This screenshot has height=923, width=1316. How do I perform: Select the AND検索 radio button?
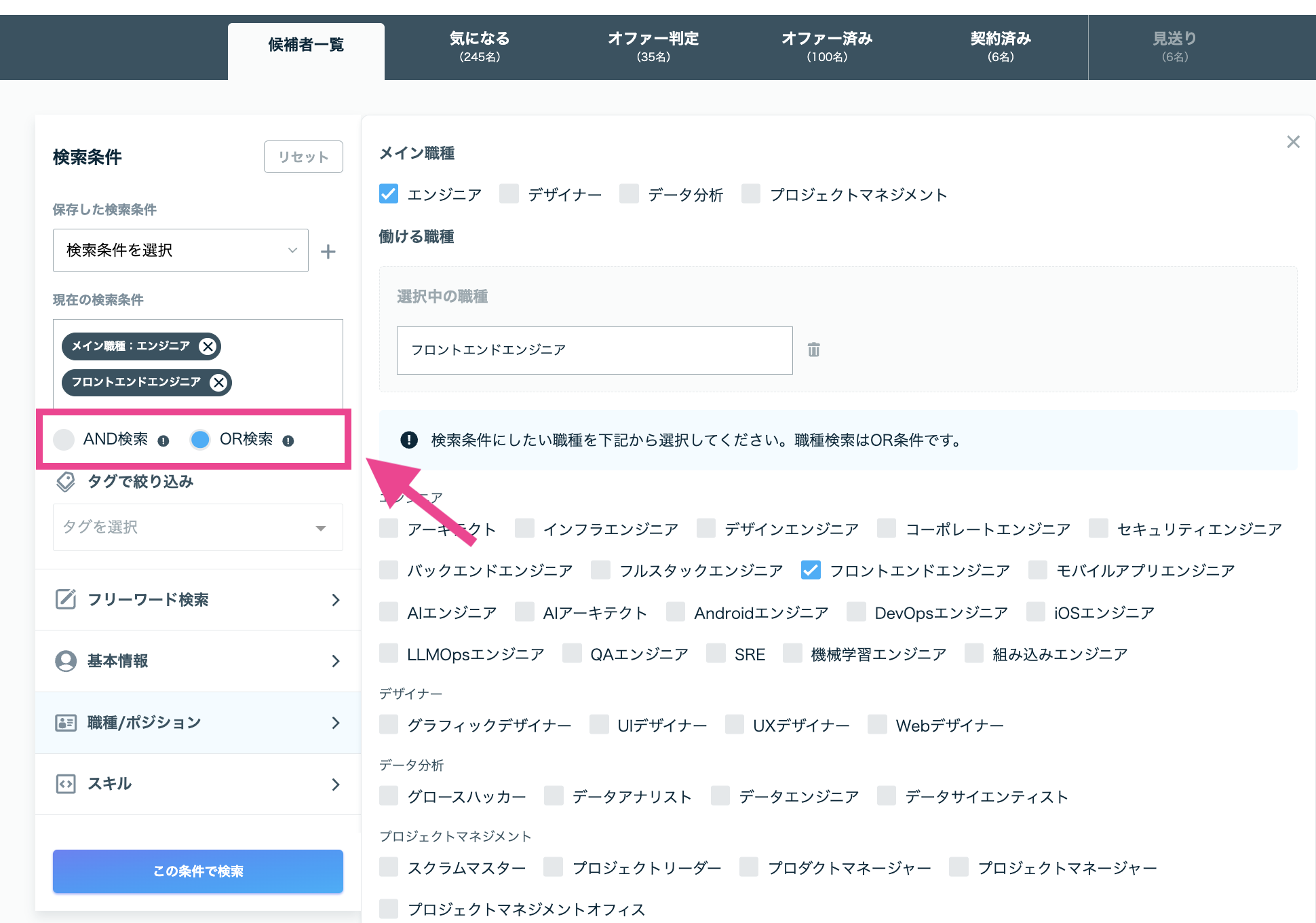[x=64, y=440]
